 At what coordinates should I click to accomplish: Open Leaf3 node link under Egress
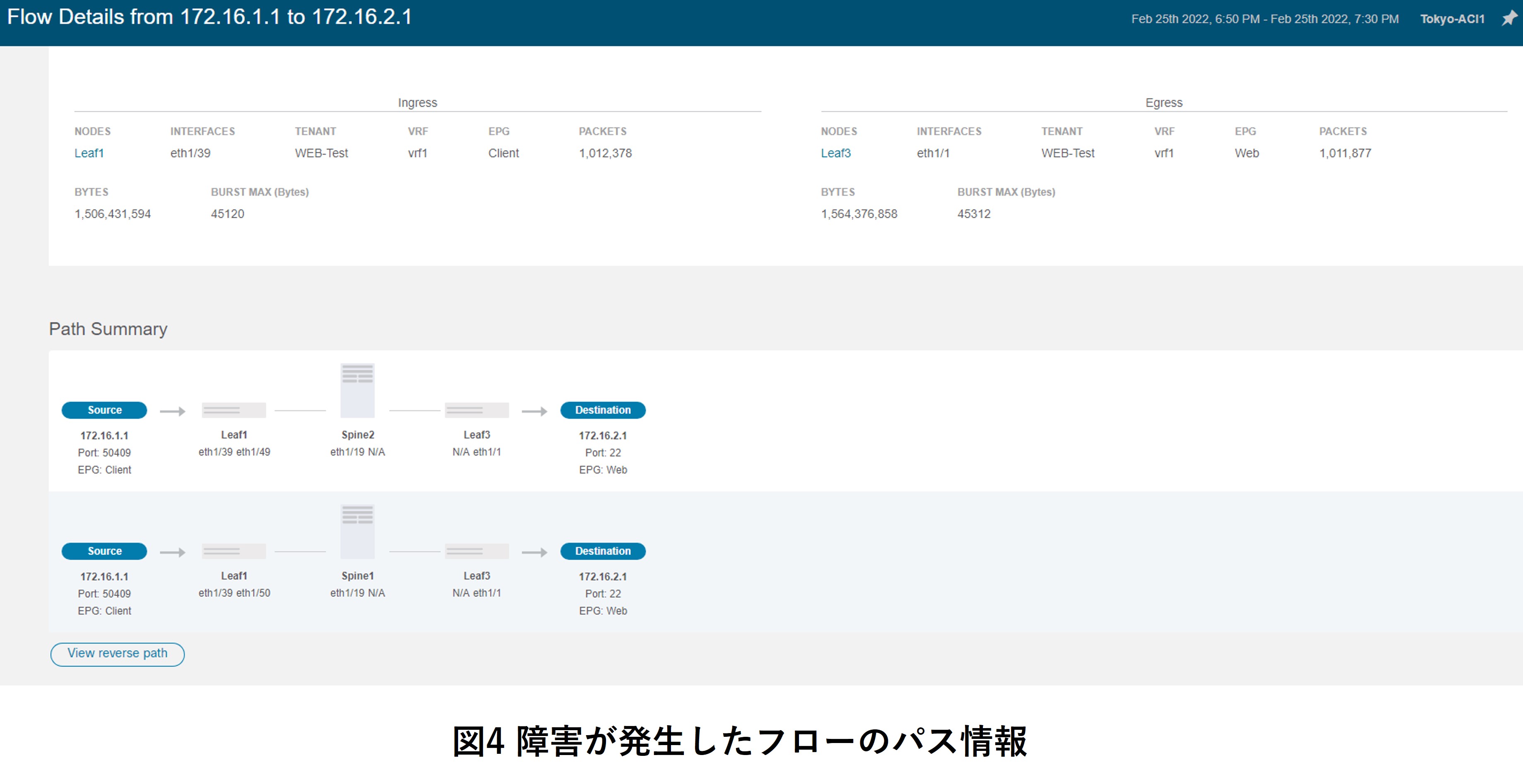[x=835, y=153]
